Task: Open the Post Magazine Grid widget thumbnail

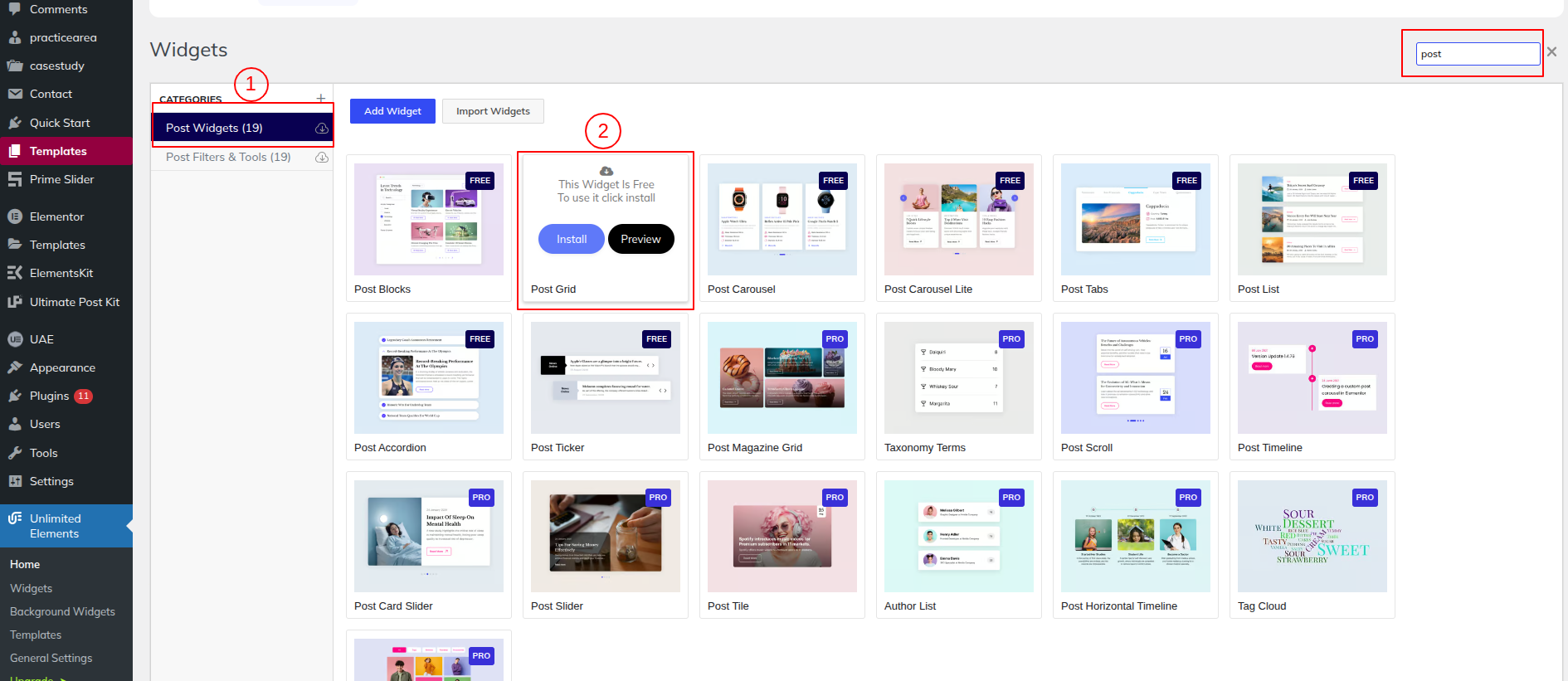Action: pos(782,377)
